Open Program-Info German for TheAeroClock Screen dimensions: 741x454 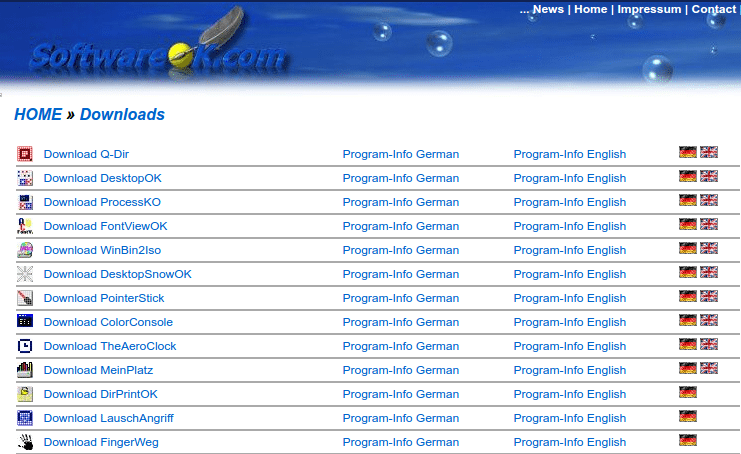coord(401,346)
